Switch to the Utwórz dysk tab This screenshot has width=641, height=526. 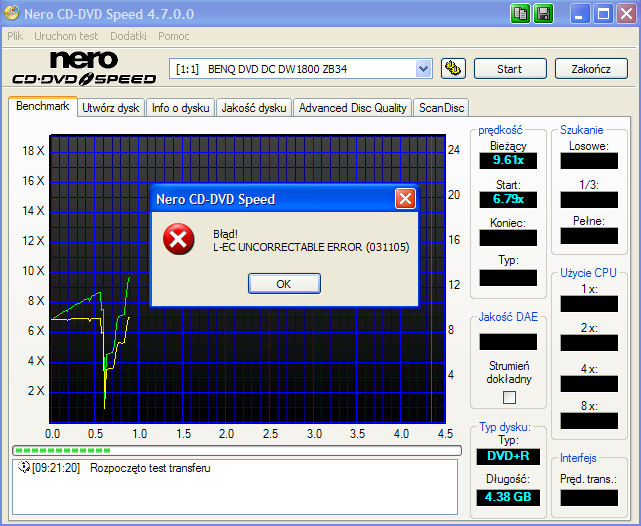coord(111,108)
